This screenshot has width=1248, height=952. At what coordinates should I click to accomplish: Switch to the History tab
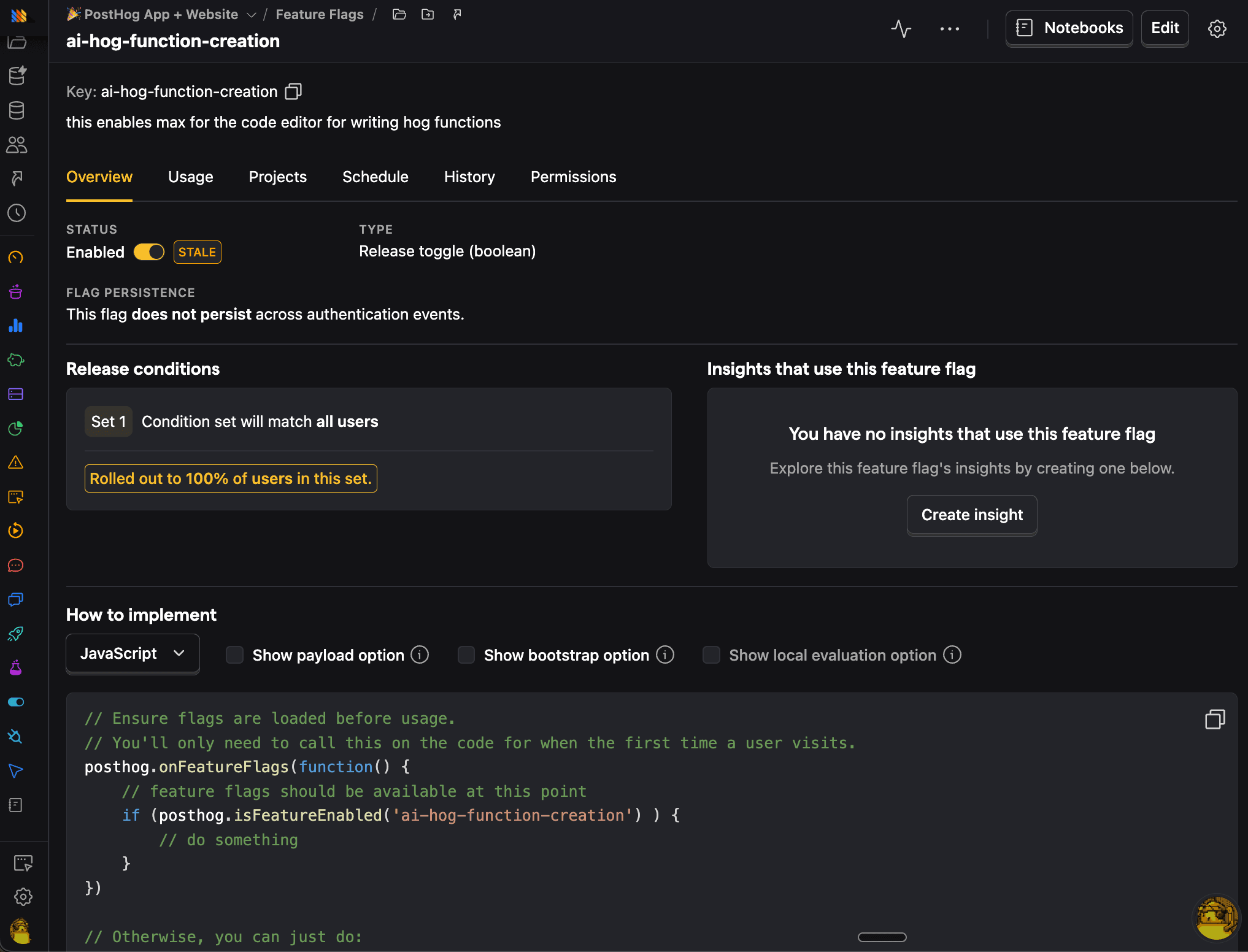(x=469, y=177)
